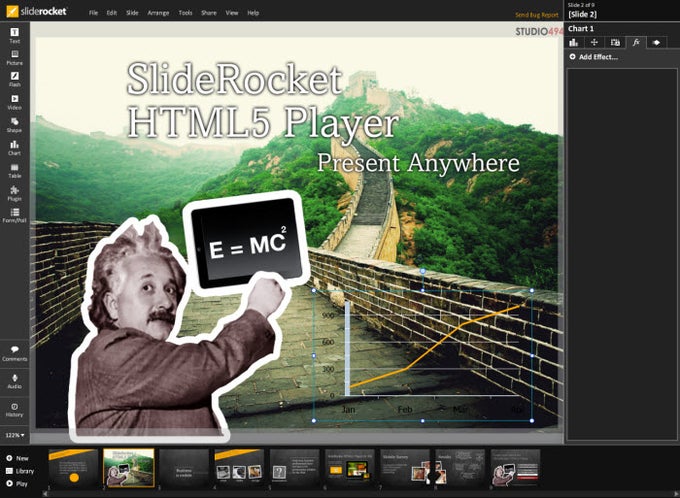Viewport: 680px width, 498px height.
Task: Open the Plugin tool
Action: (14, 193)
